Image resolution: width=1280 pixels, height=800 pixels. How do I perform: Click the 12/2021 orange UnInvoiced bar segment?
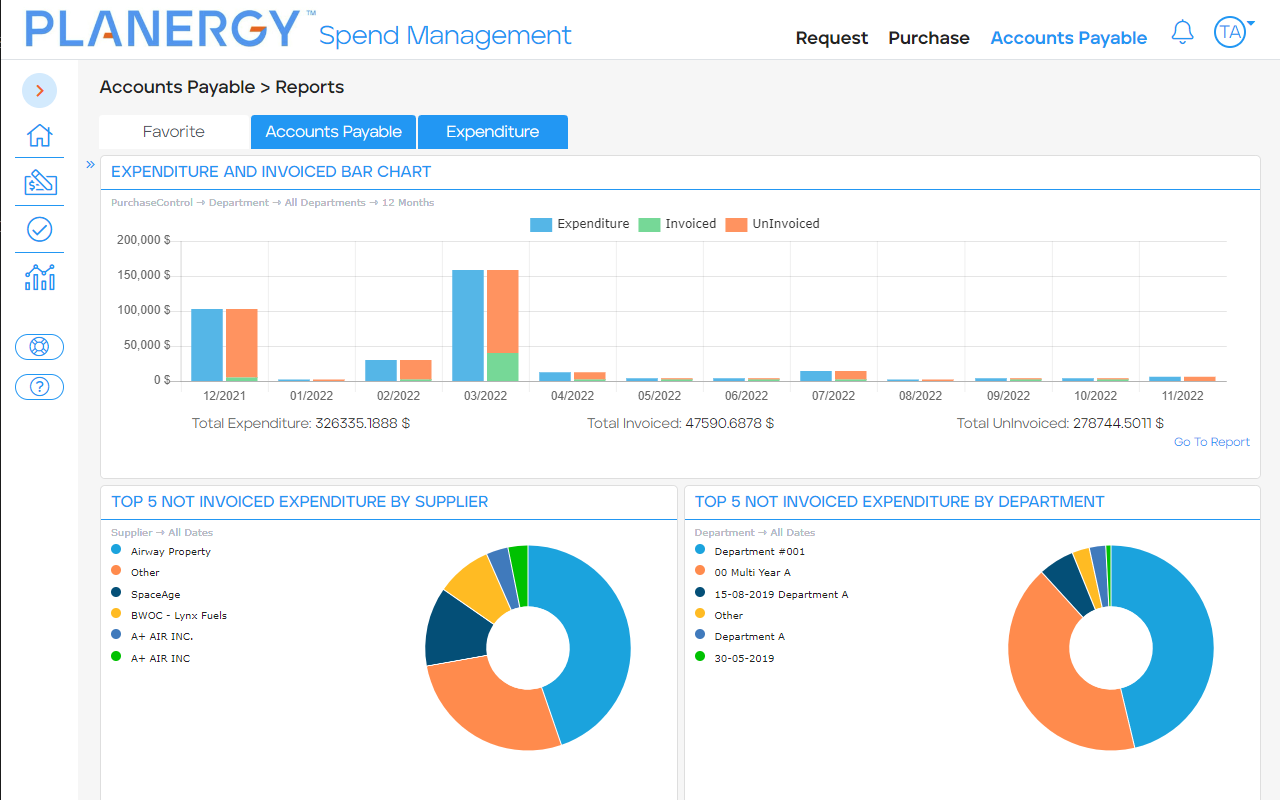coord(241,343)
